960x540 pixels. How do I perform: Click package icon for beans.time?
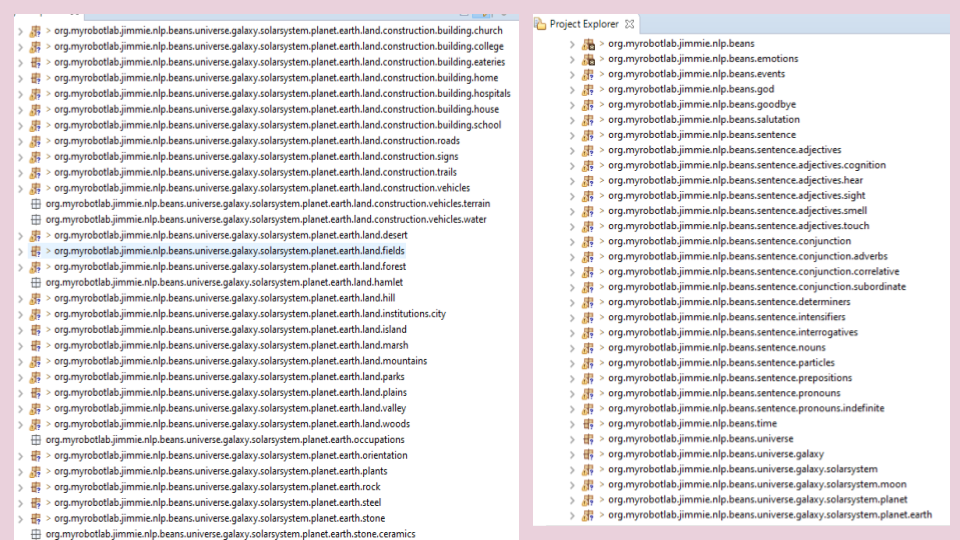click(588, 423)
